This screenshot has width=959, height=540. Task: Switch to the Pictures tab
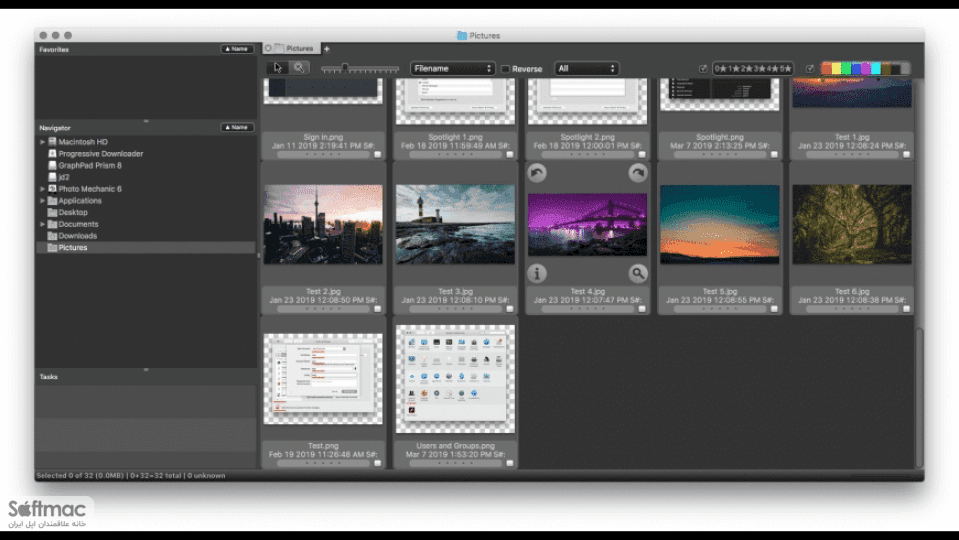point(299,48)
